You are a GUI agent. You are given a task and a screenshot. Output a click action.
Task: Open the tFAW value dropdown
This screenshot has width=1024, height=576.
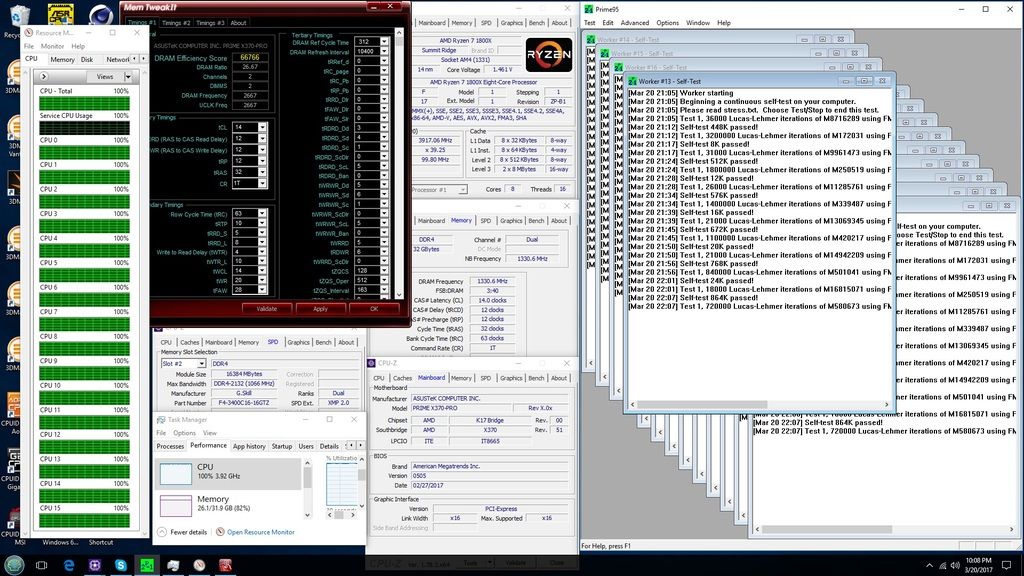pyautogui.click(x=262, y=289)
